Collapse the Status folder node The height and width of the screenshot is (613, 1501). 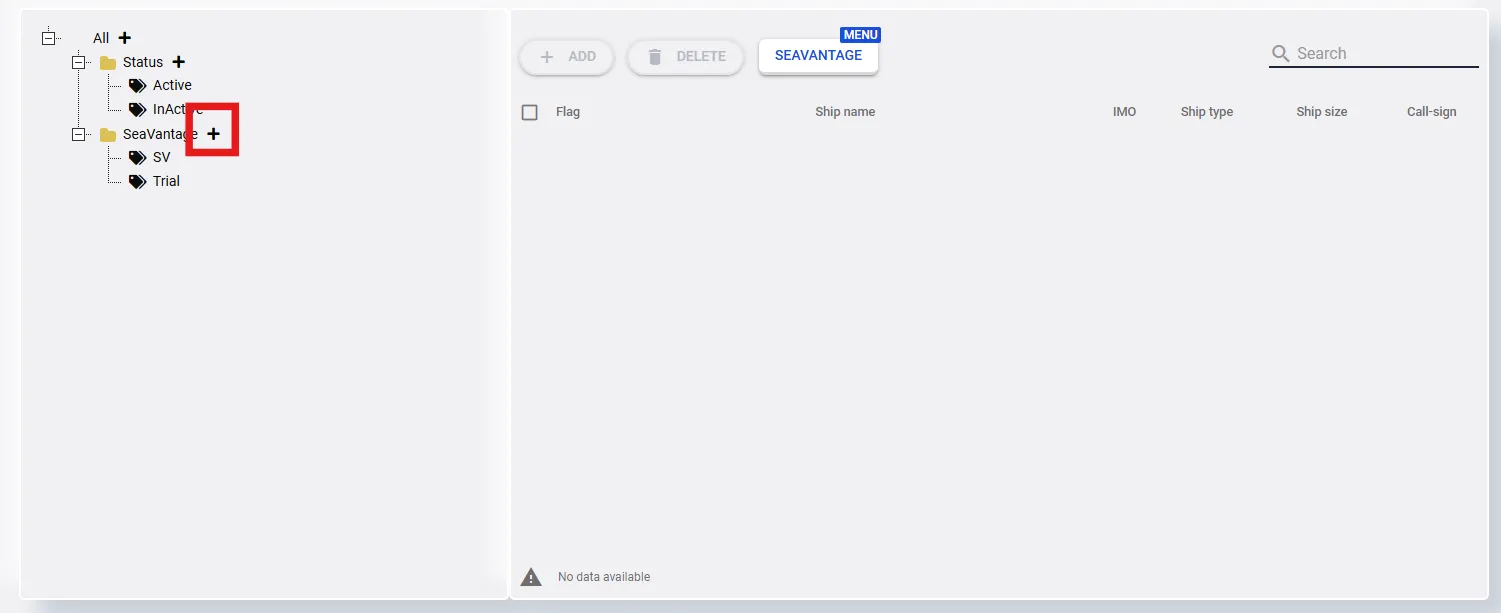click(78, 62)
